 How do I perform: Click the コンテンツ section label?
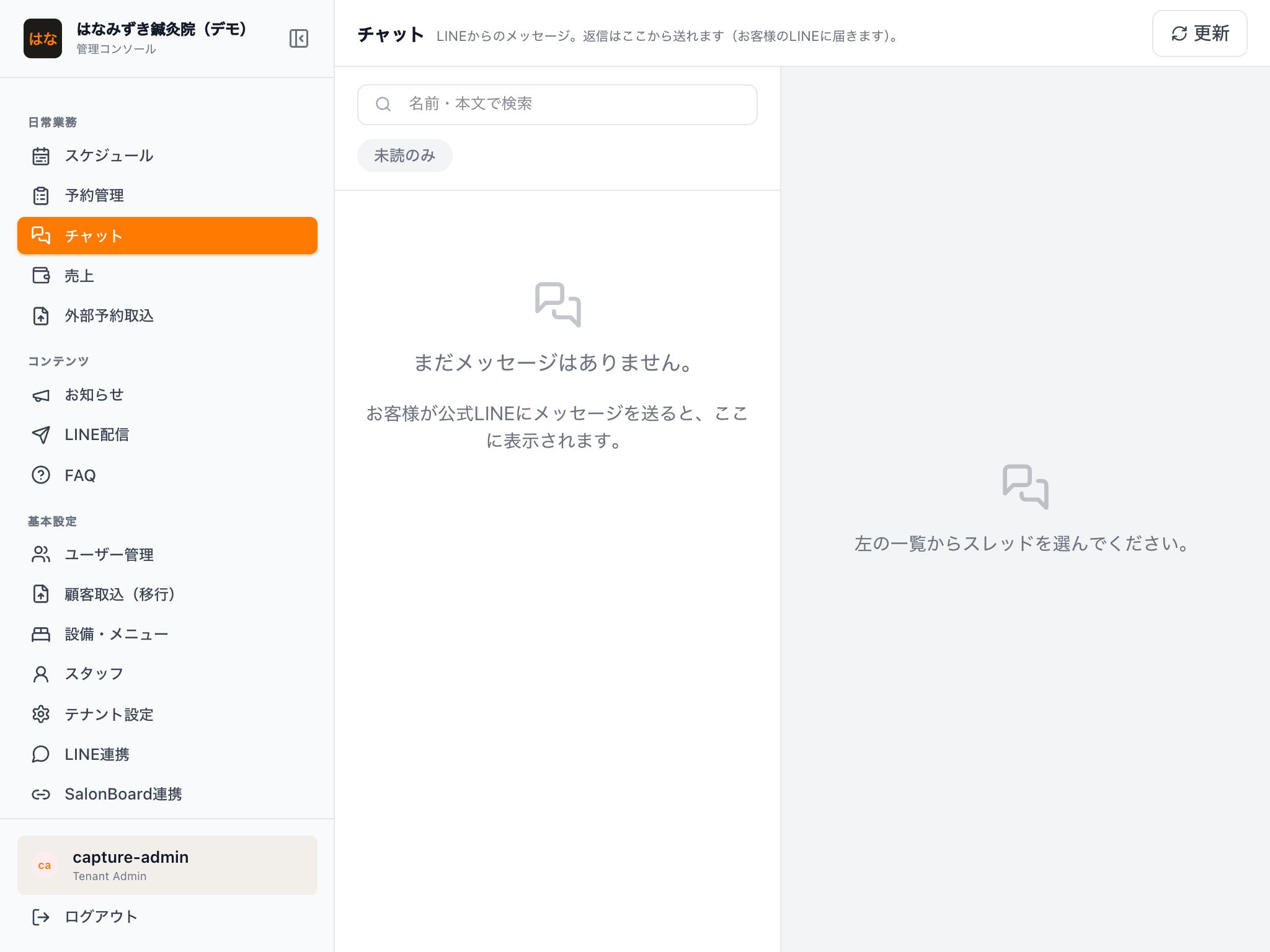[x=58, y=361]
